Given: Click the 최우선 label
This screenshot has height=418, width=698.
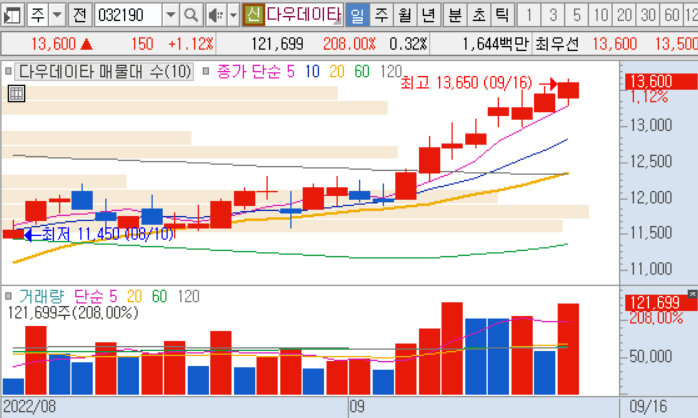Looking at the screenshot, I should point(557,44).
